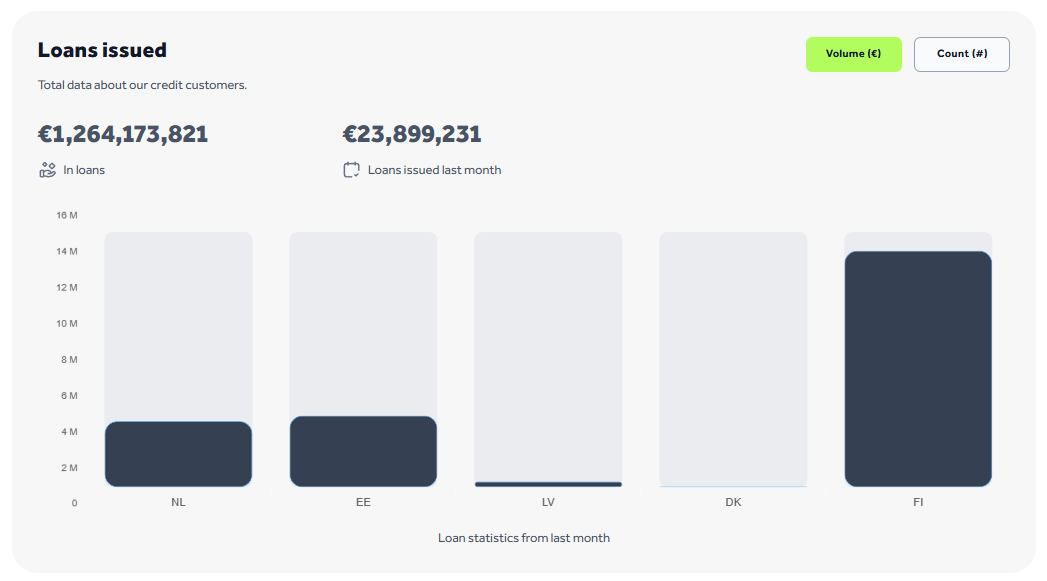
Task: Select the tall FI loan volume bar
Action: coord(918,369)
